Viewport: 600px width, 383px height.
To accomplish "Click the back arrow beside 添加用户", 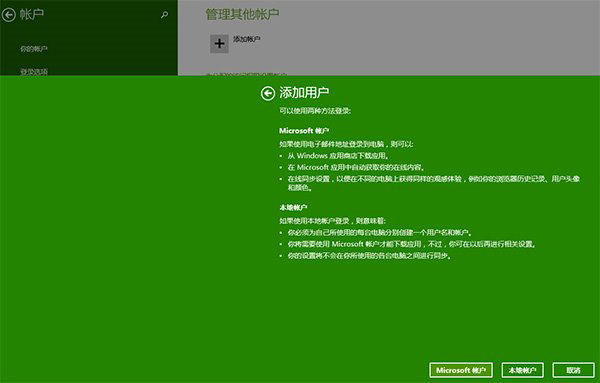I will point(267,93).
